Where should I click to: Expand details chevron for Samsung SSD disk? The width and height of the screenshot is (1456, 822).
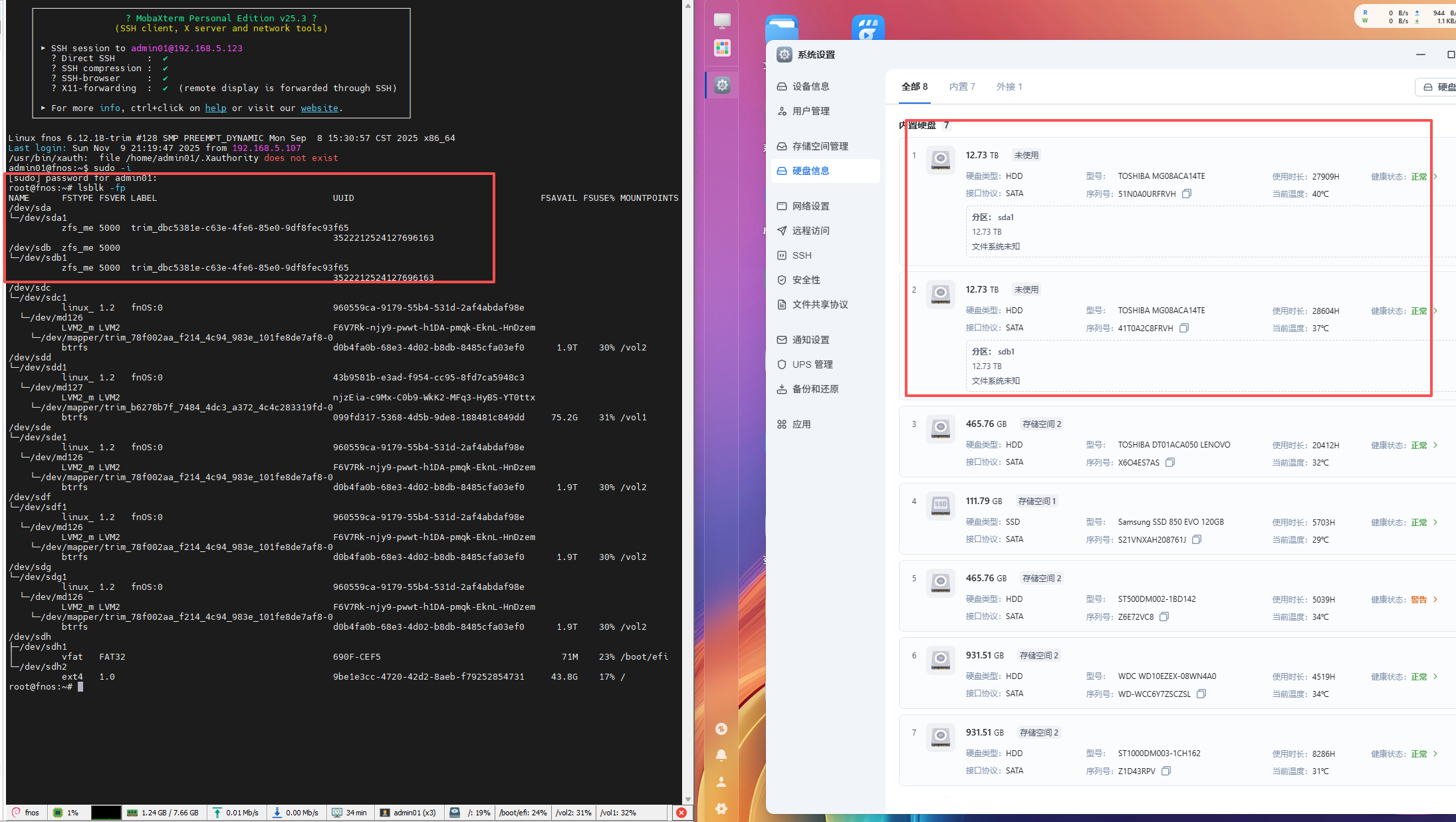[x=1435, y=522]
